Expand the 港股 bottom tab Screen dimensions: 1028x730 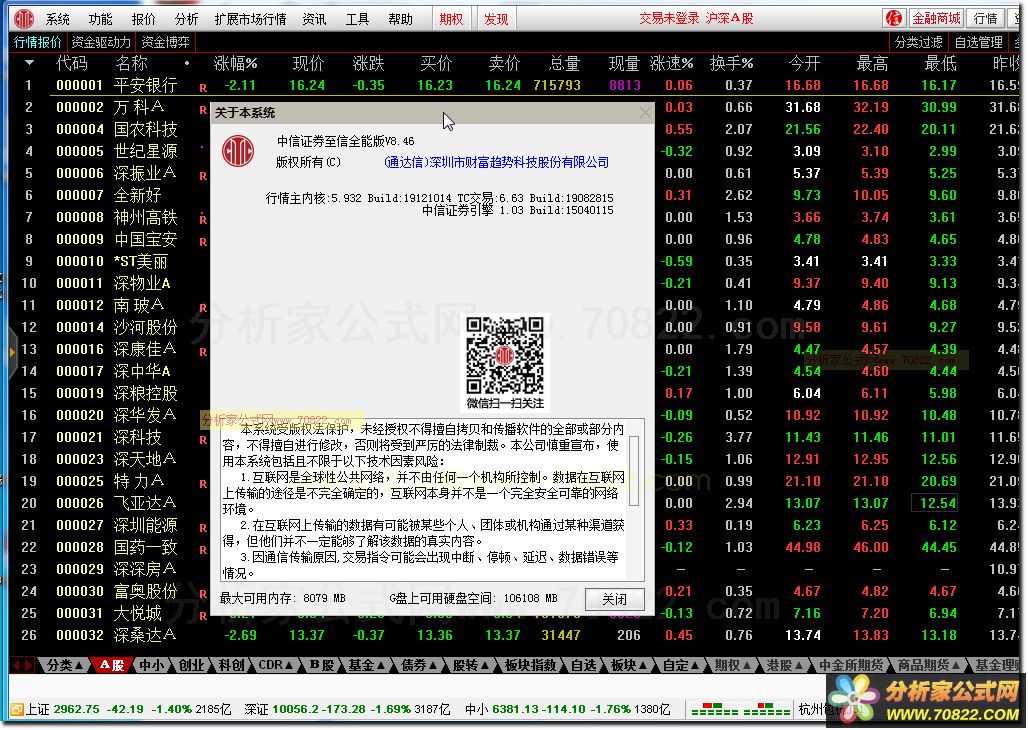[x=784, y=665]
